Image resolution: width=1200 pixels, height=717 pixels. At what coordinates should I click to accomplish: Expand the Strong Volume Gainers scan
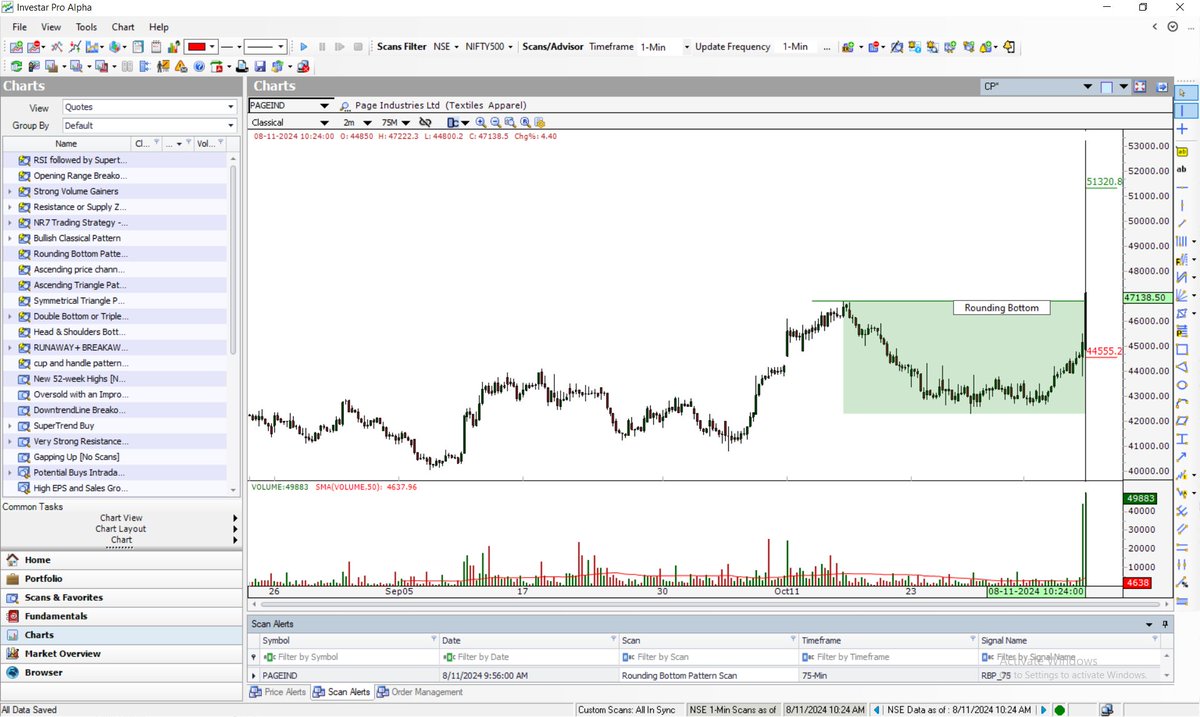tap(10, 191)
